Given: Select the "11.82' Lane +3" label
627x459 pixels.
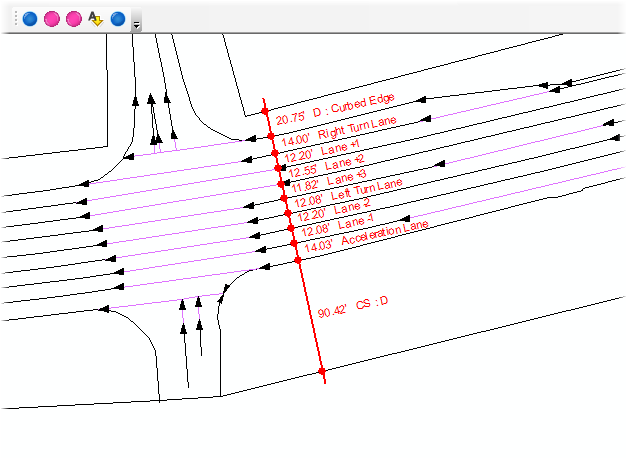Looking at the screenshot, I should tap(329, 181).
